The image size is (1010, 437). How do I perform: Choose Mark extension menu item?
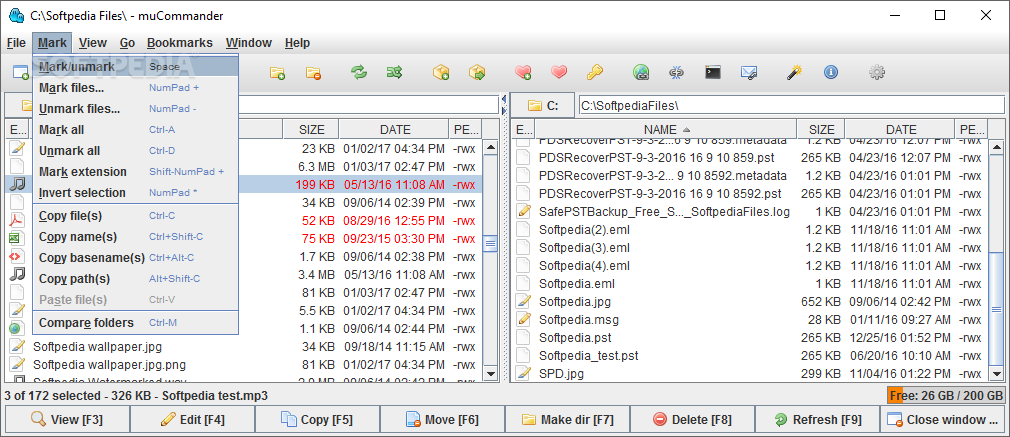(136, 171)
